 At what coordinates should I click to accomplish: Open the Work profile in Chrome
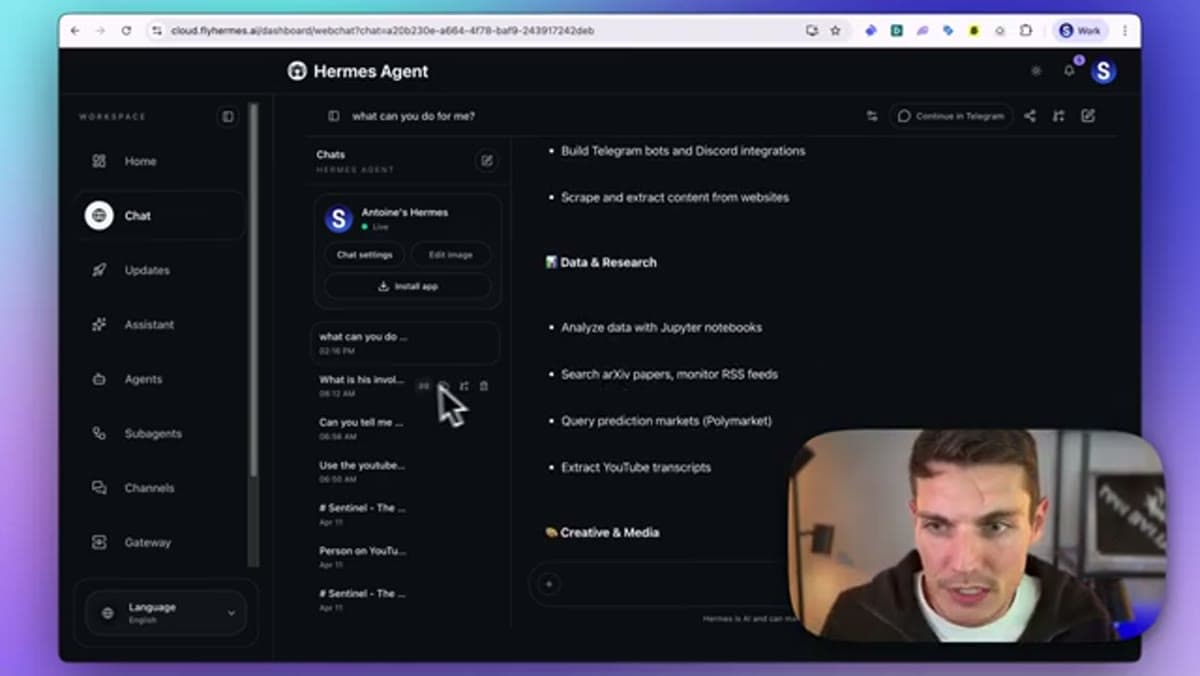1080,31
